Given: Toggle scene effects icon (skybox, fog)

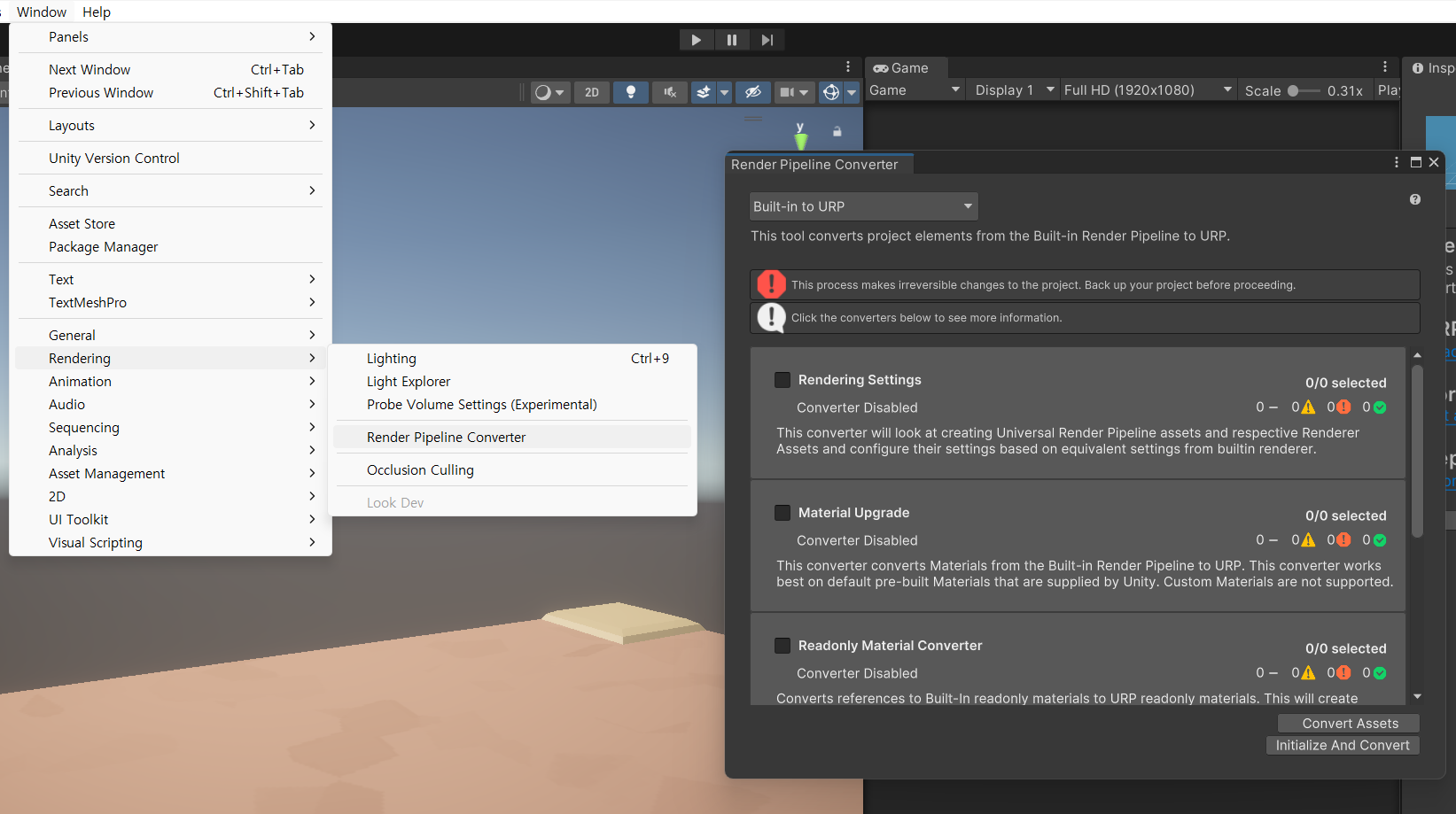Looking at the screenshot, I should tap(704, 92).
